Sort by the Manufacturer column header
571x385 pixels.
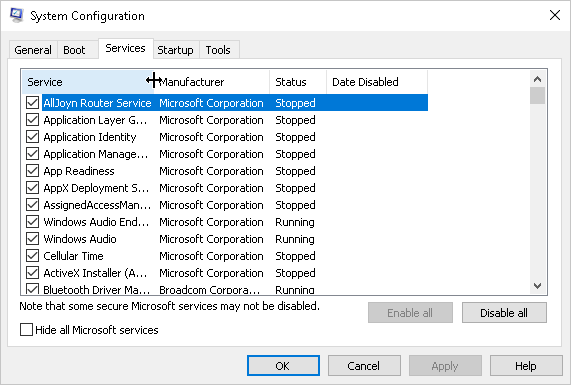pyautogui.click(x=212, y=82)
